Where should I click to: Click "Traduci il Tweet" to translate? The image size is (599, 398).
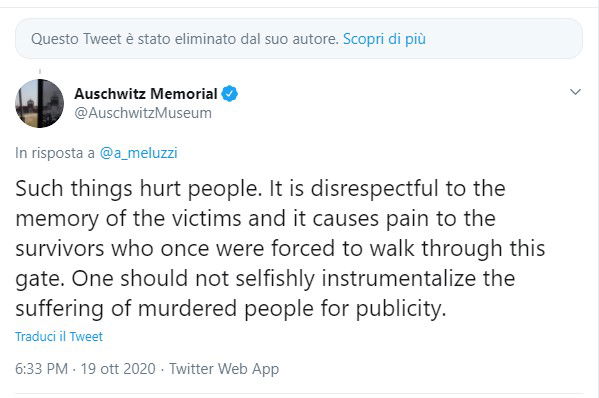[x=59, y=337]
